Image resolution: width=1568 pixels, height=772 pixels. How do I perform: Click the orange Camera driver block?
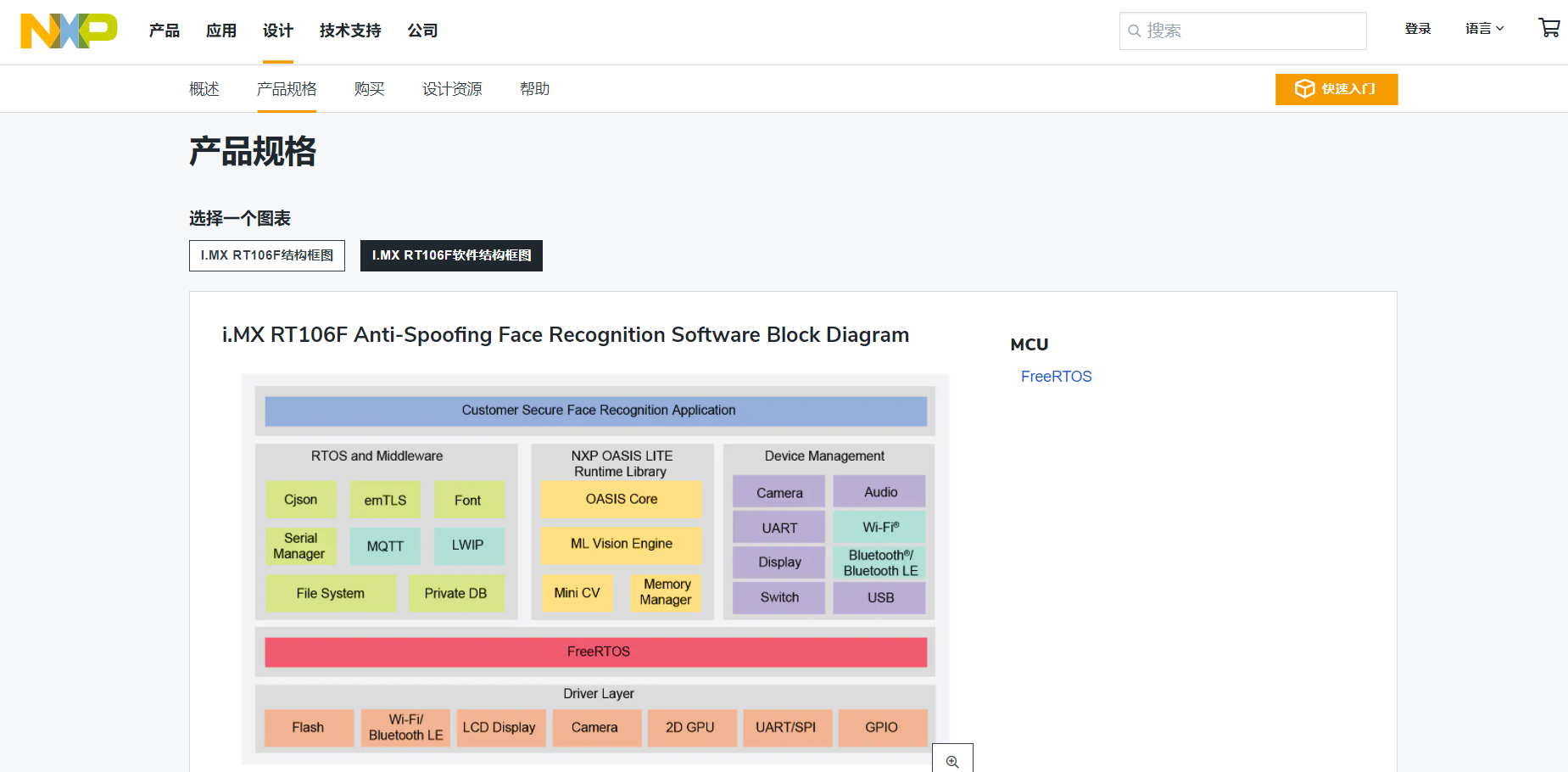(596, 728)
